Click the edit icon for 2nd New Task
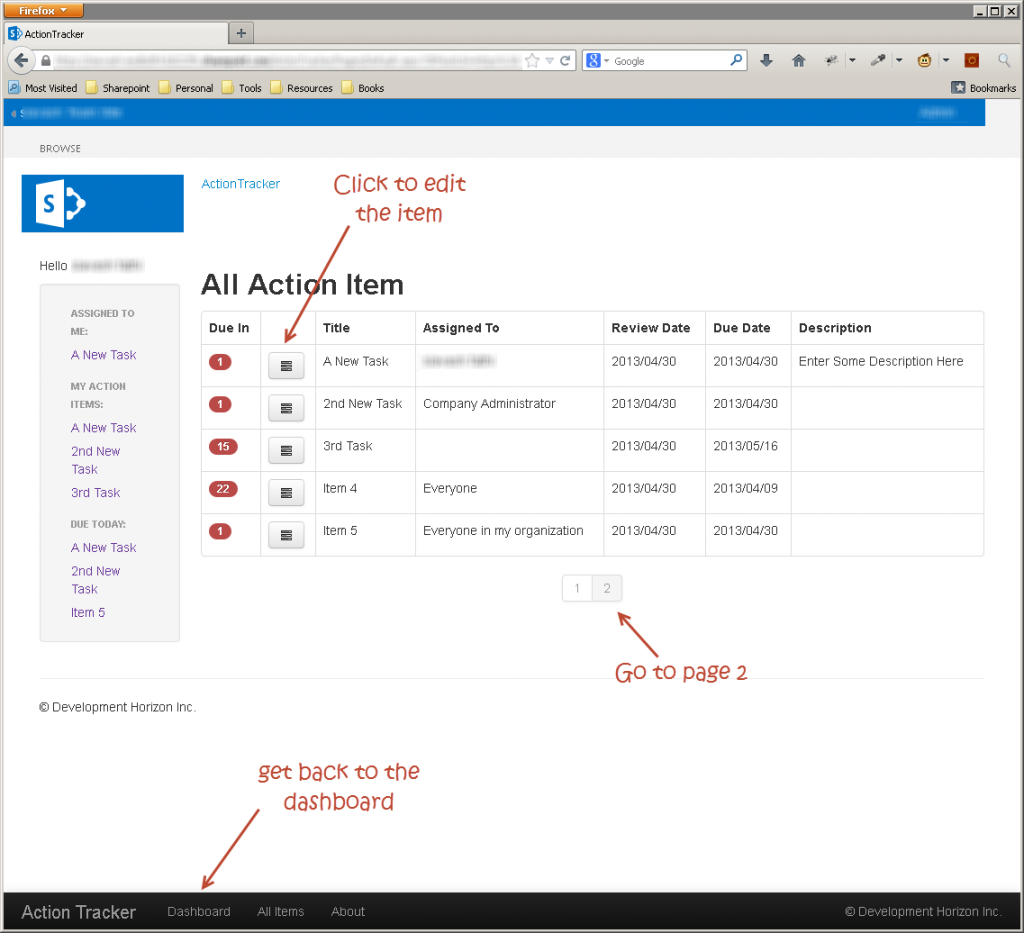Viewport: 1024px width, 933px height. (x=286, y=408)
